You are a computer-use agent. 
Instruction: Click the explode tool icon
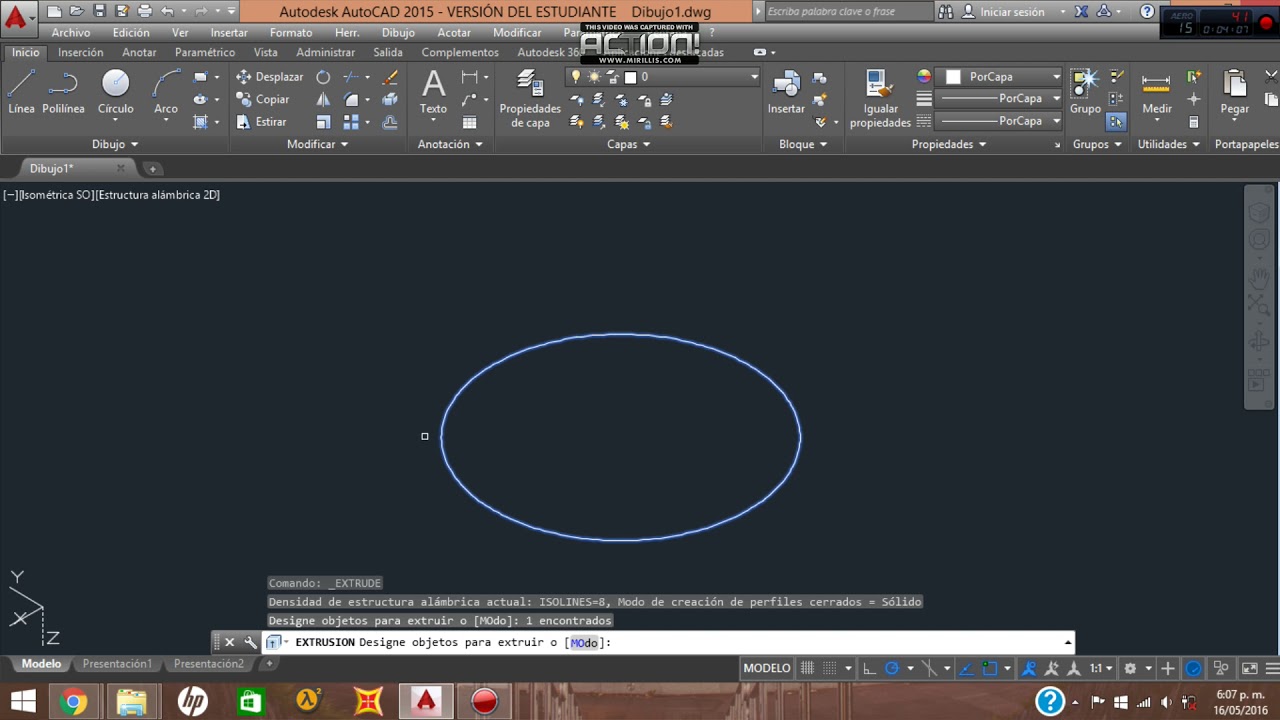(x=390, y=99)
